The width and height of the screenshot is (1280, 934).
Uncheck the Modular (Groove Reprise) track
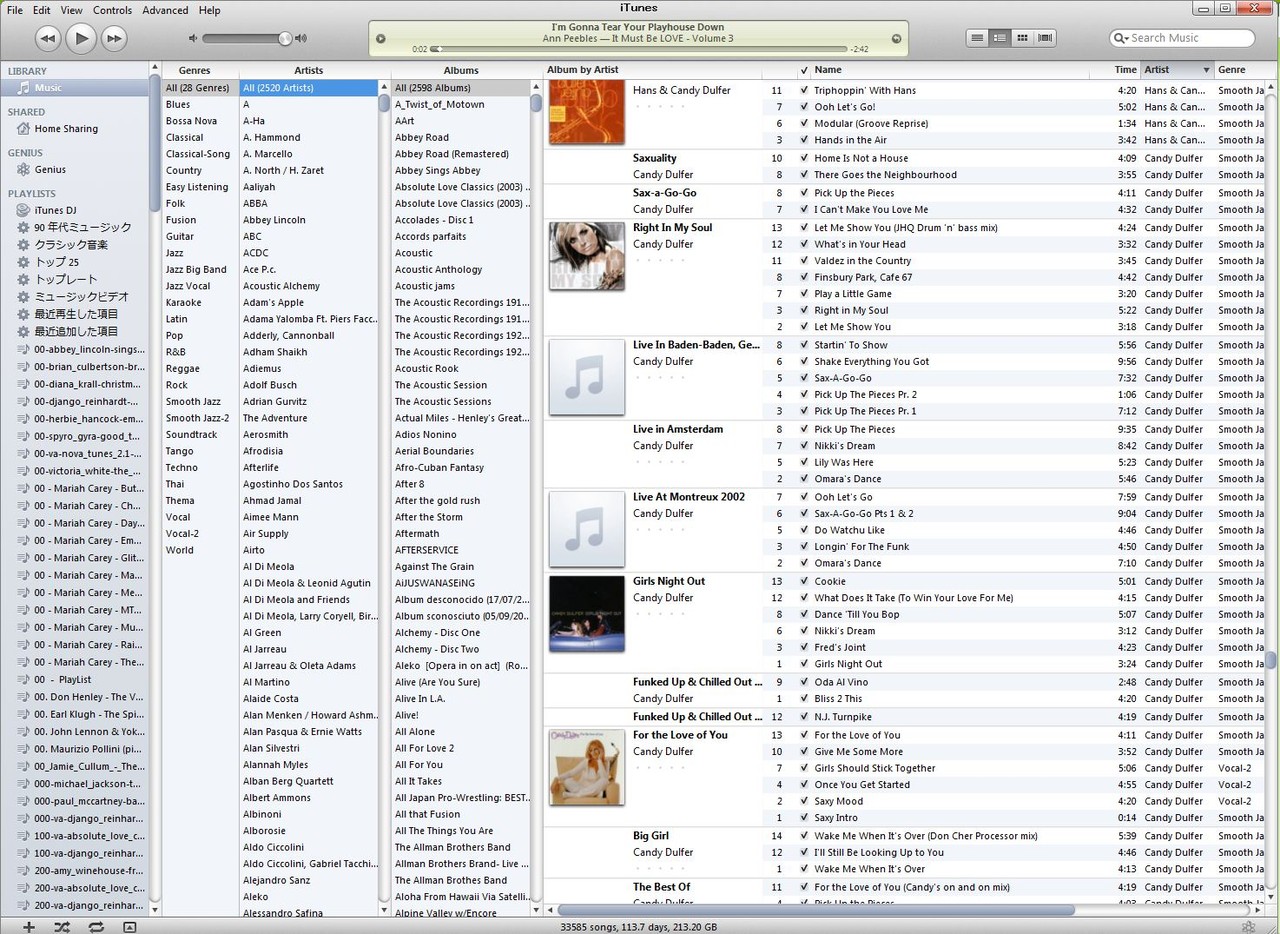pyautogui.click(x=804, y=123)
